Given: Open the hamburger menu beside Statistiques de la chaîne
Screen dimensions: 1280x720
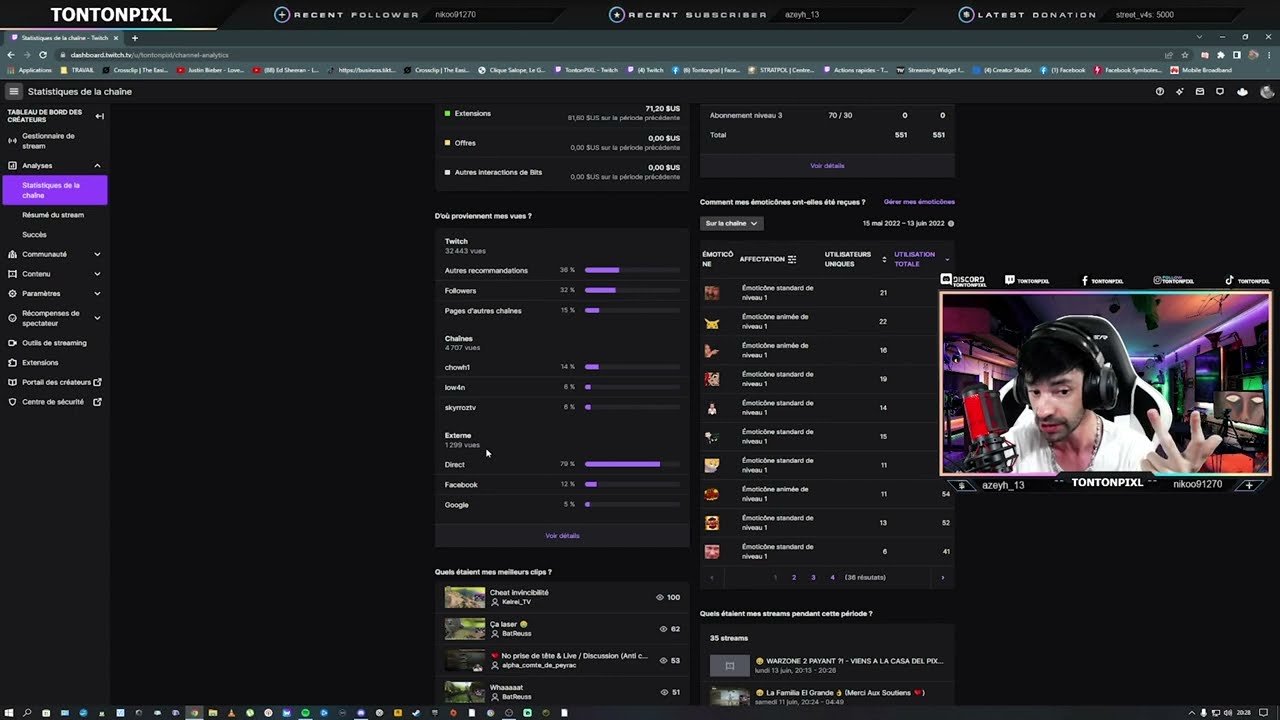Looking at the screenshot, I should point(14,91).
